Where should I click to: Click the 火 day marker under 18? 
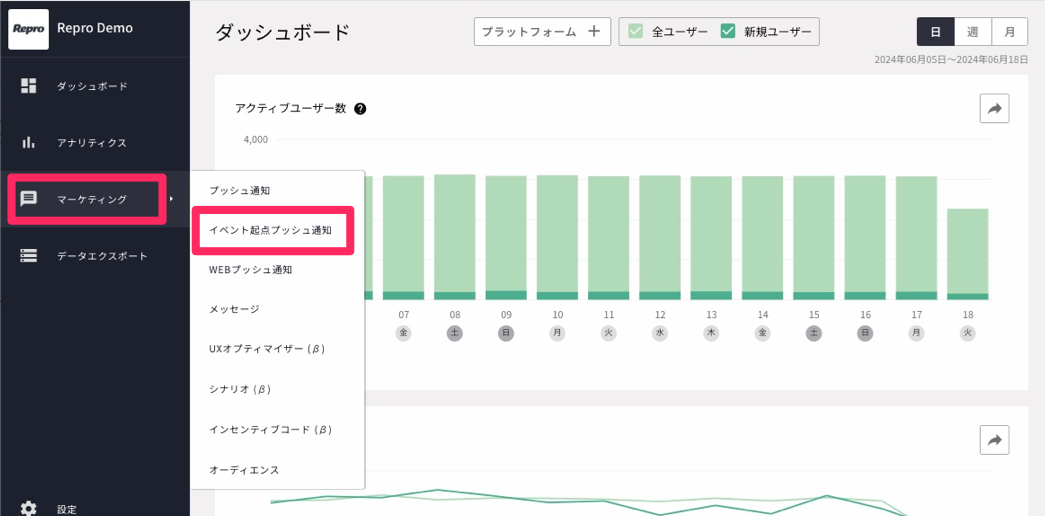[967, 334]
